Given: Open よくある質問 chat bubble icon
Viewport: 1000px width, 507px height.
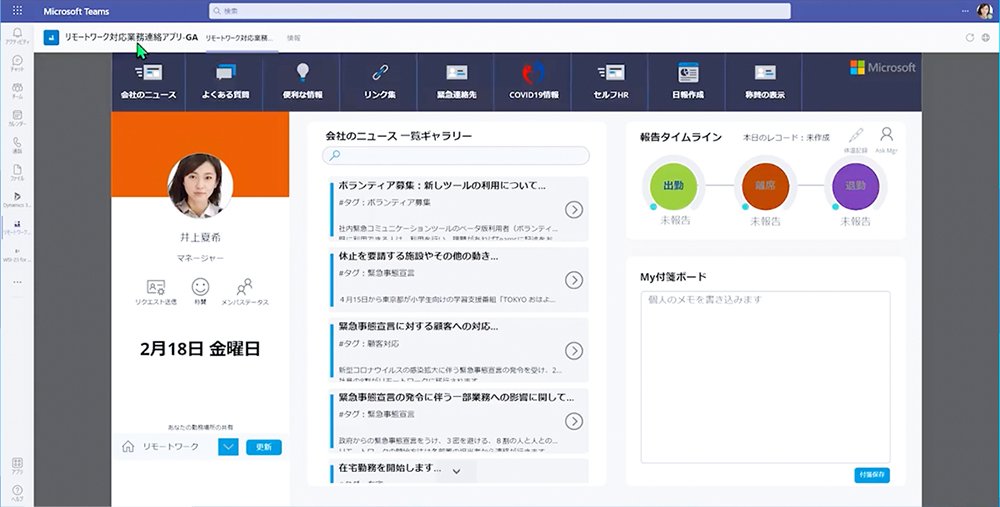Looking at the screenshot, I should point(226,73).
